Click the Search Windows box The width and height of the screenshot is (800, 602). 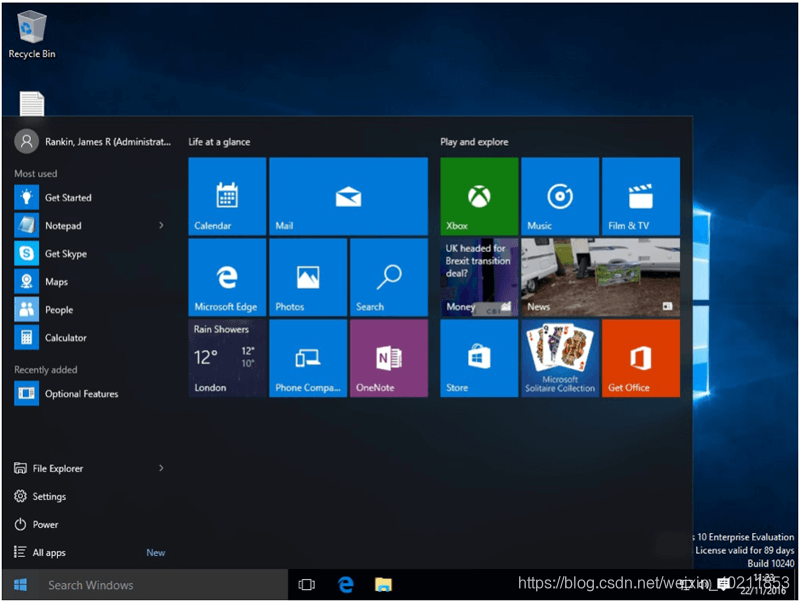163,585
